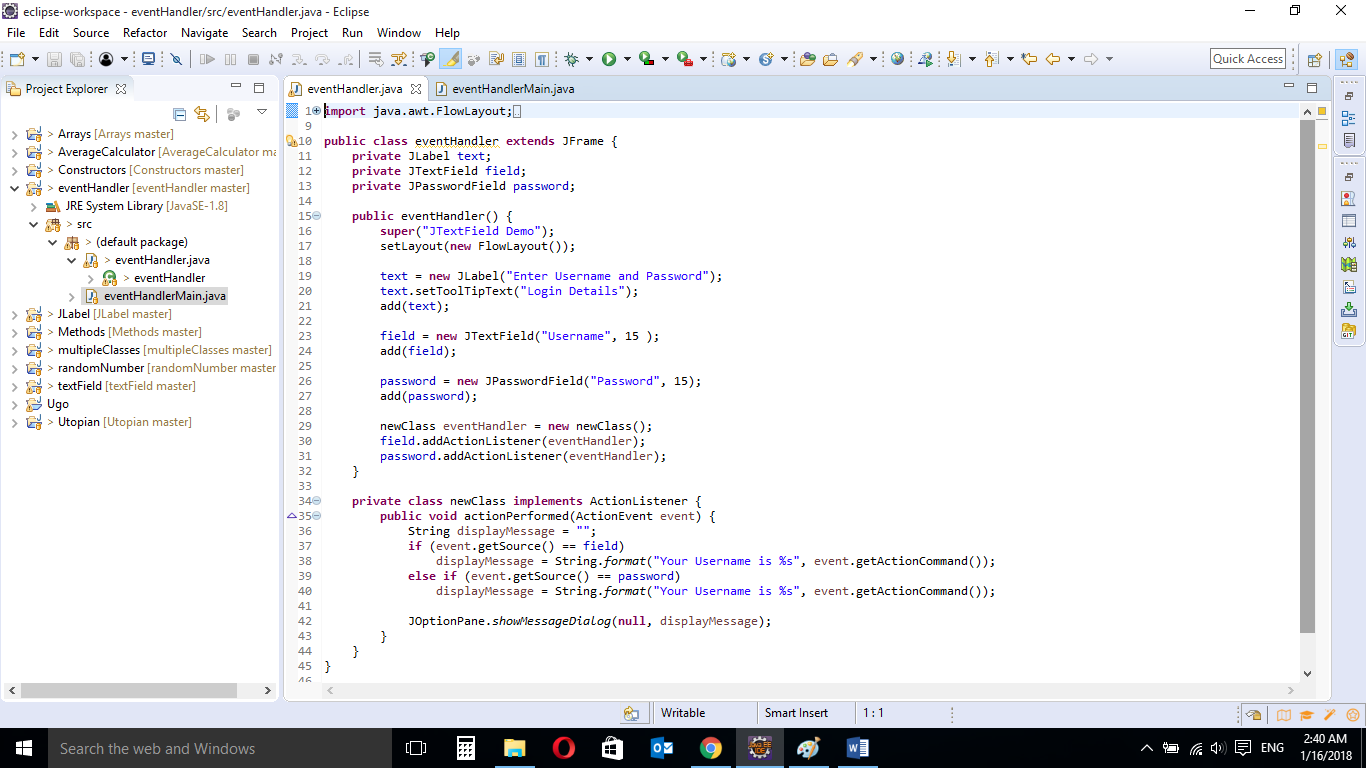The width and height of the screenshot is (1366, 768).
Task: Jump to Last Edit Location icon
Action: 1029,59
